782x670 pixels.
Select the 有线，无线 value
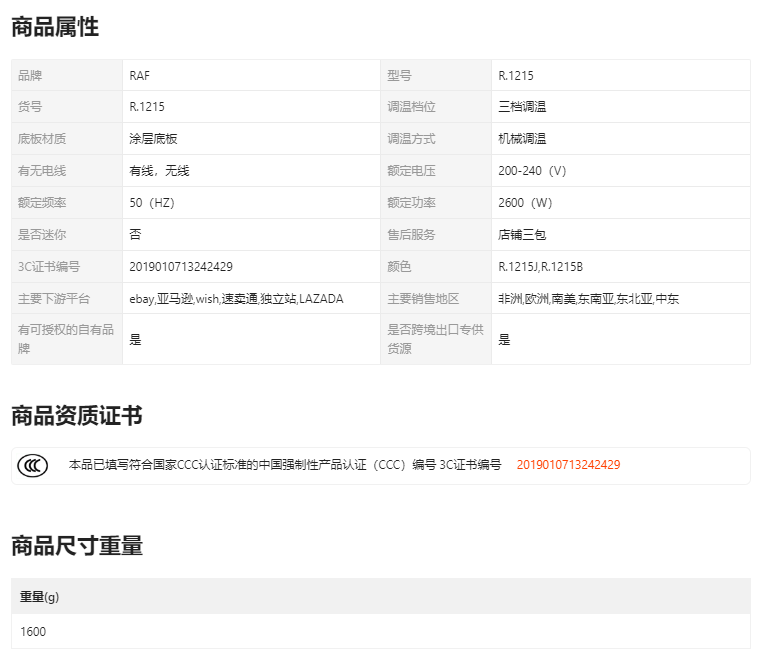[x=159, y=171]
